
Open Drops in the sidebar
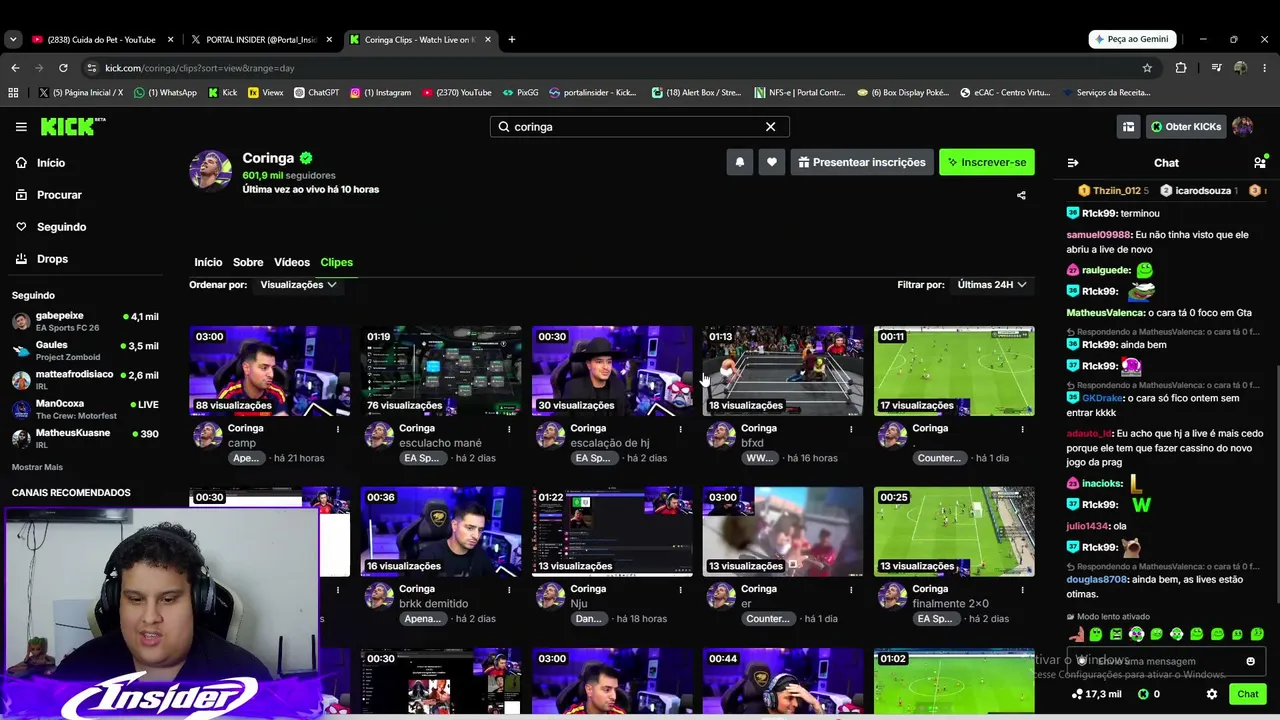coord(52,259)
